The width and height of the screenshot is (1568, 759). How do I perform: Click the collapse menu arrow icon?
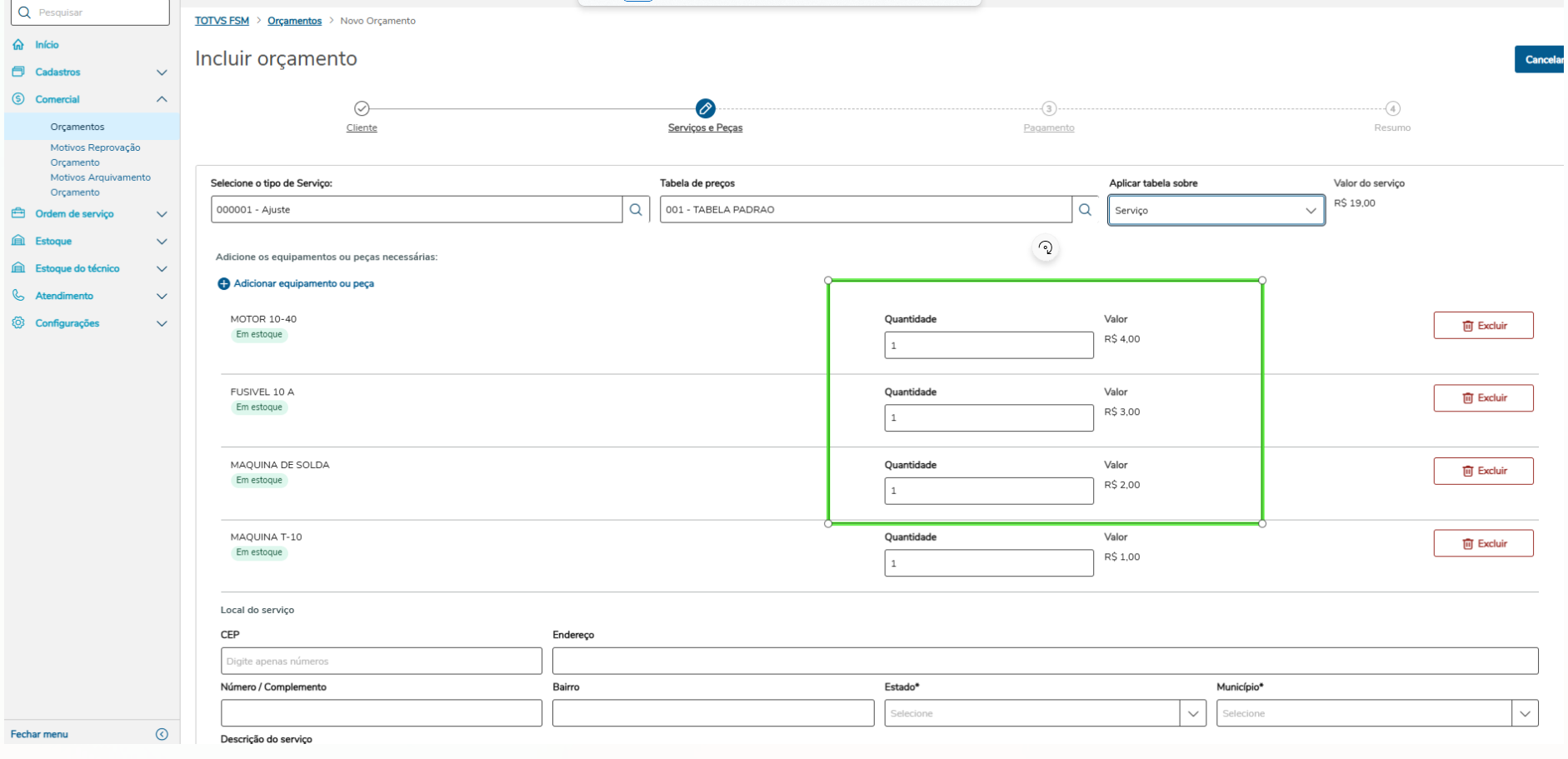pyautogui.click(x=162, y=734)
